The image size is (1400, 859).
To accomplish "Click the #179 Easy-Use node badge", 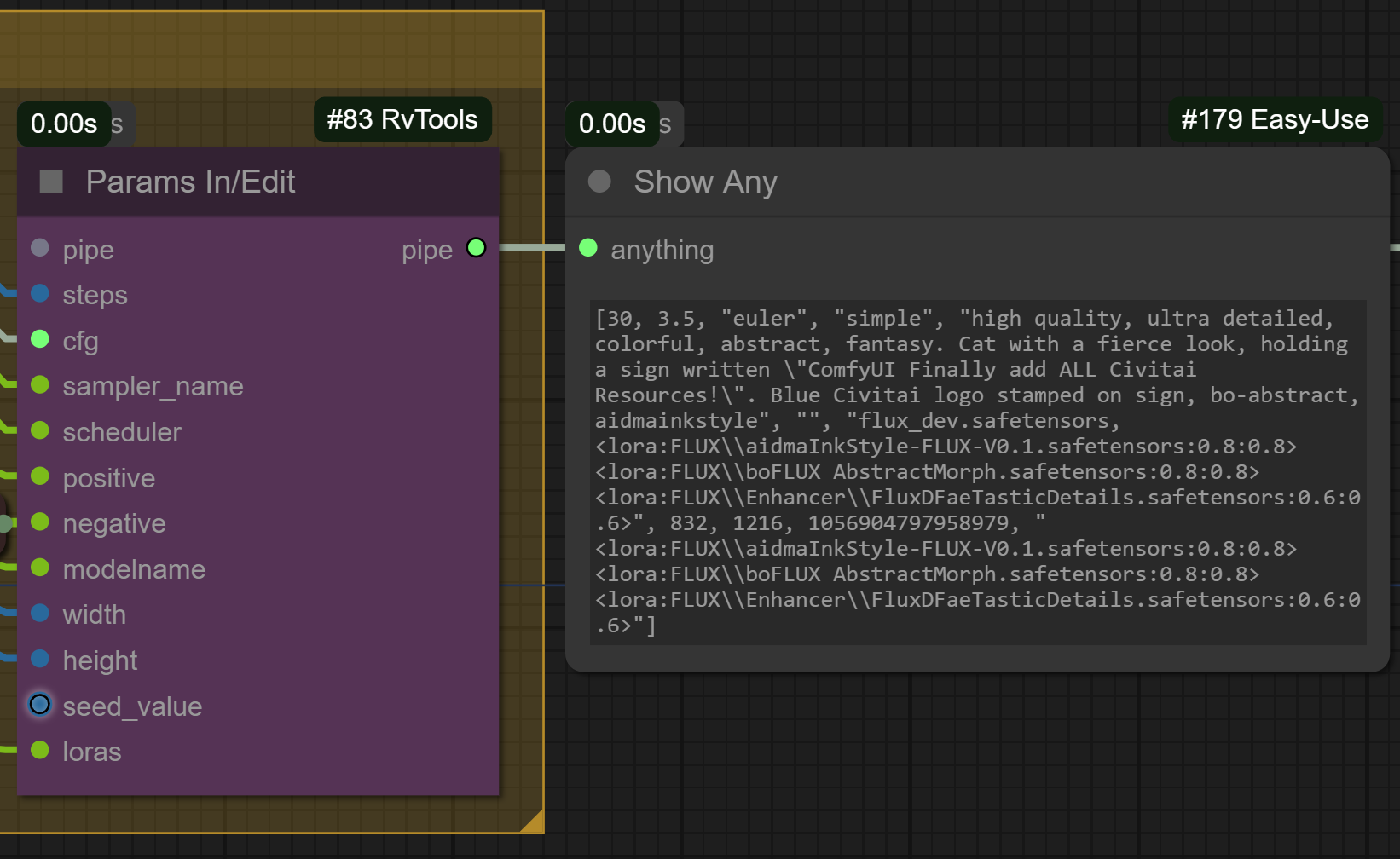I will pos(1275,120).
